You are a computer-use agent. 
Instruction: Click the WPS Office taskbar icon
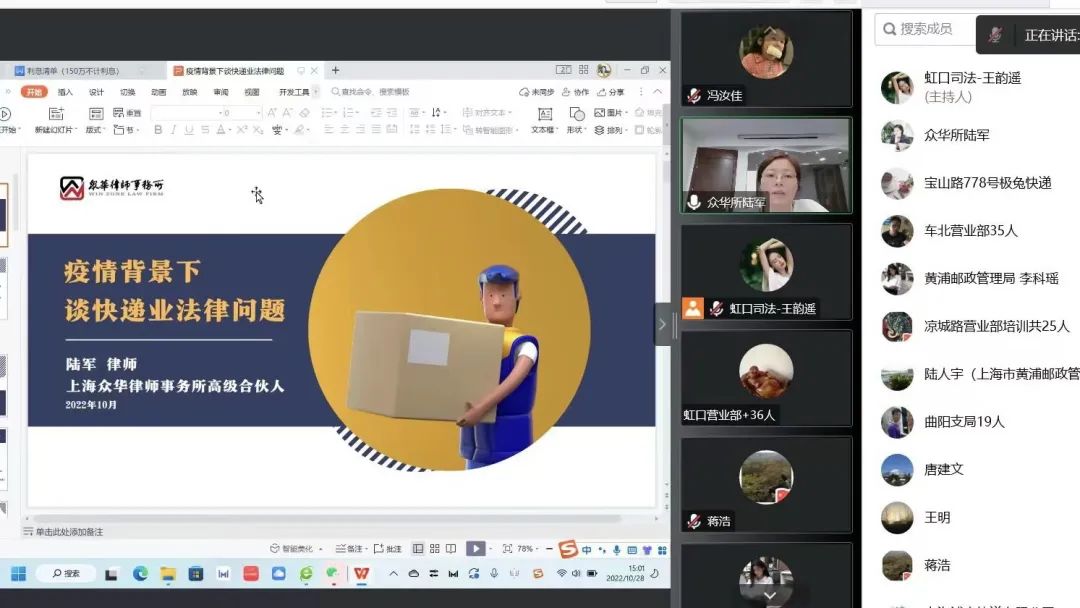[362, 574]
